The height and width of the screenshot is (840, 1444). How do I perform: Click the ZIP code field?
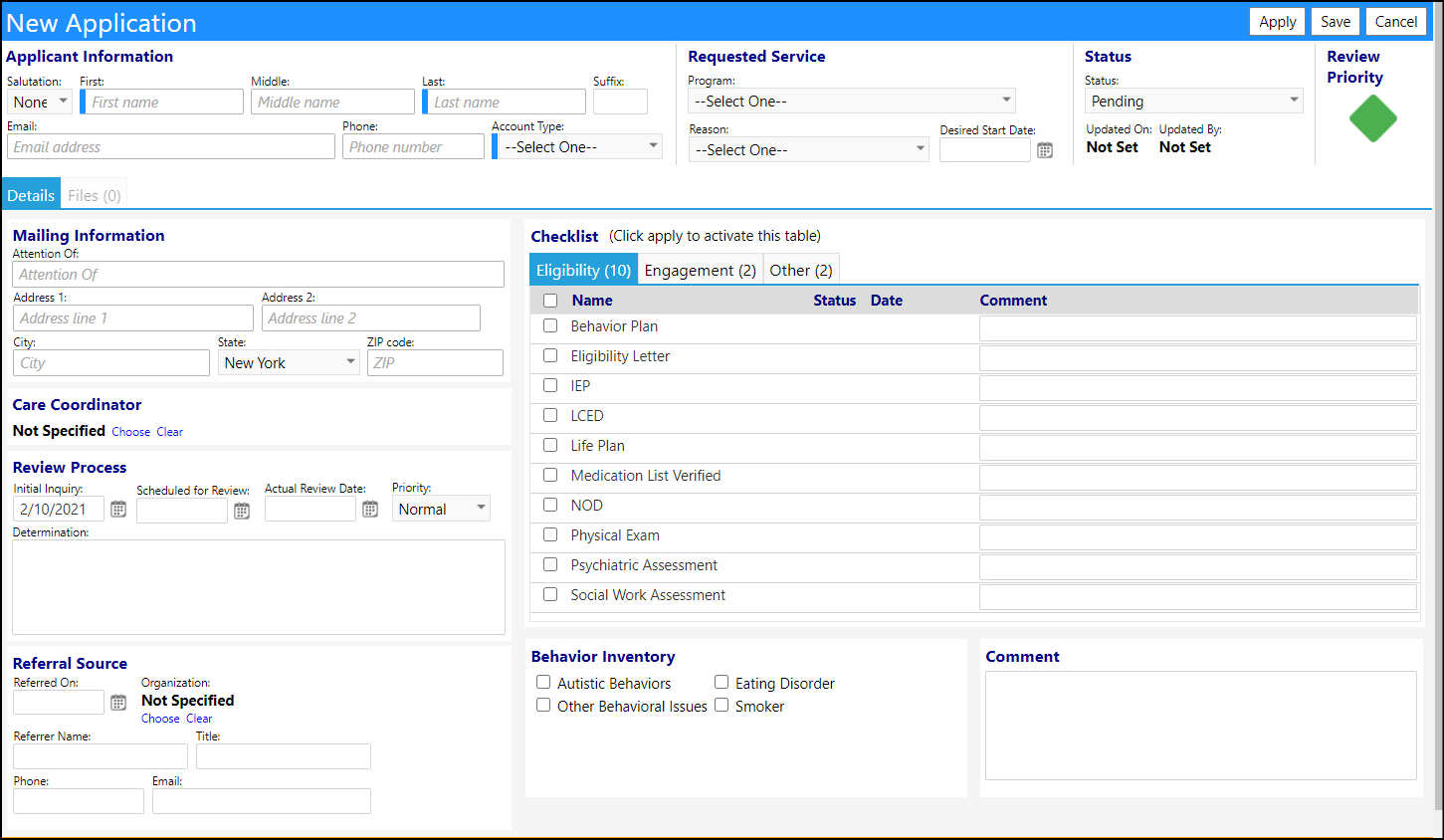pyautogui.click(x=435, y=362)
